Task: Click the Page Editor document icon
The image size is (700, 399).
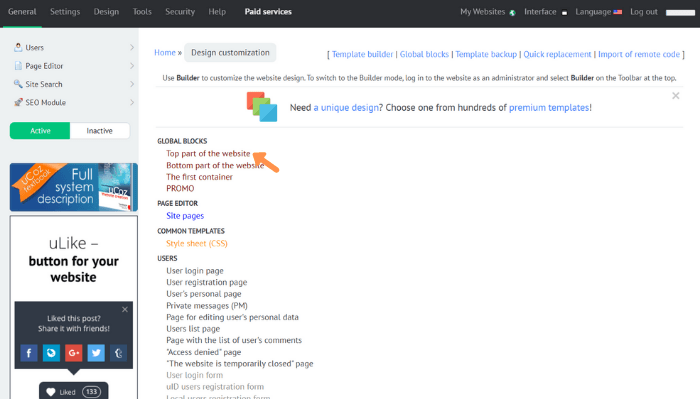Action: 18,66
